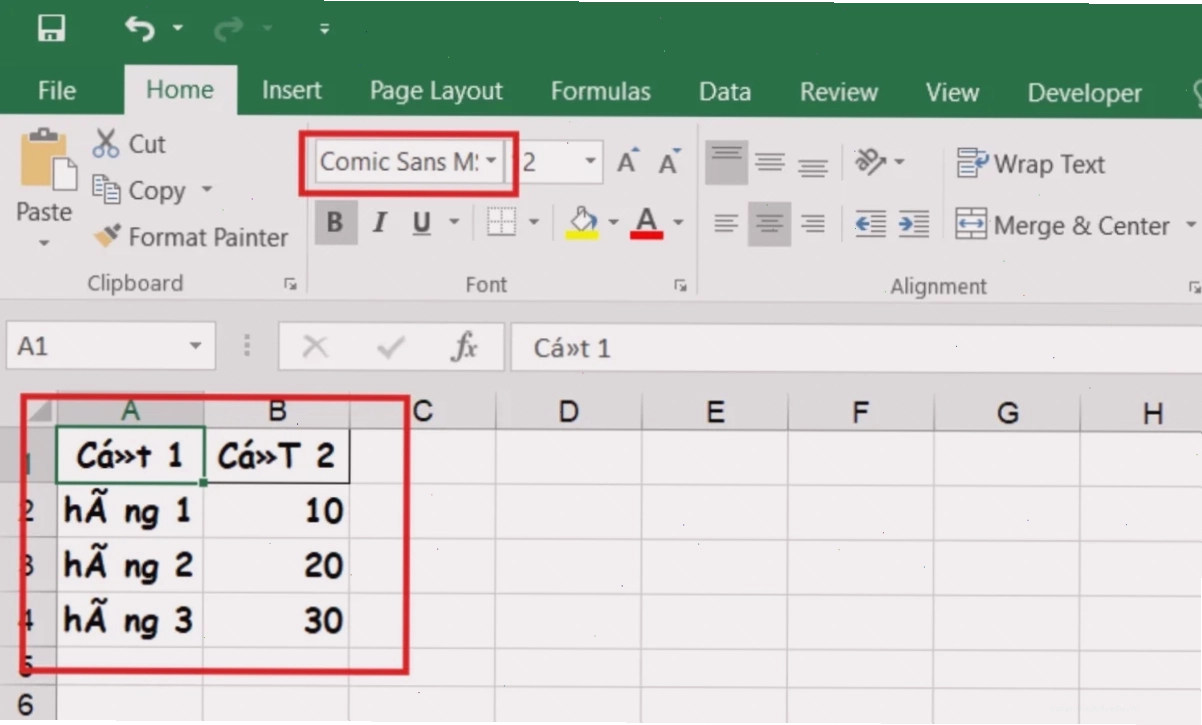Open the Page Layout tab
The height and width of the screenshot is (725, 1202).
[x=436, y=92]
